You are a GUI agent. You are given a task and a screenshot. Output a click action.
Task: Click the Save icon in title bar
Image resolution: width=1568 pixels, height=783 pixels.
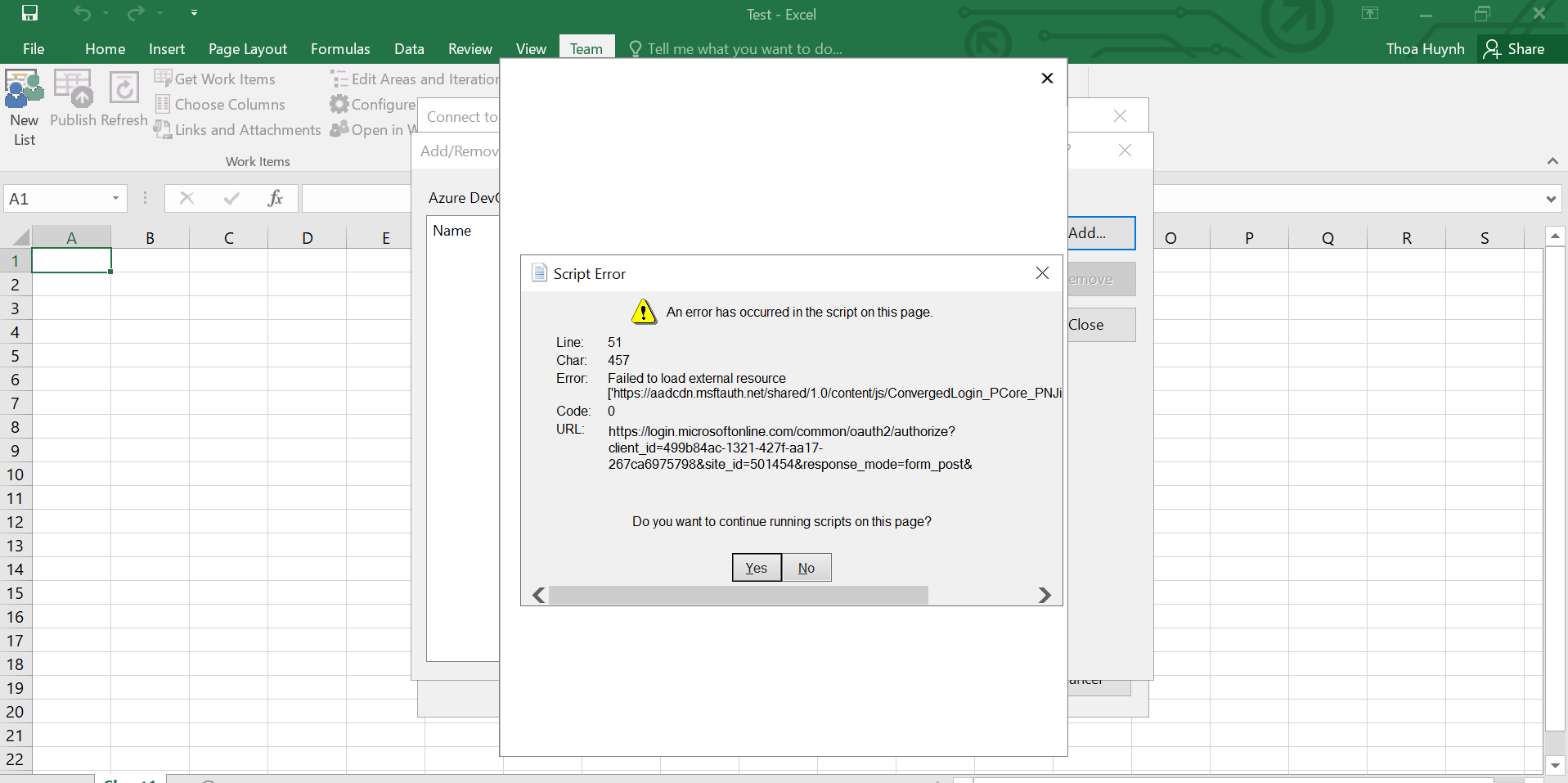pos(29,13)
